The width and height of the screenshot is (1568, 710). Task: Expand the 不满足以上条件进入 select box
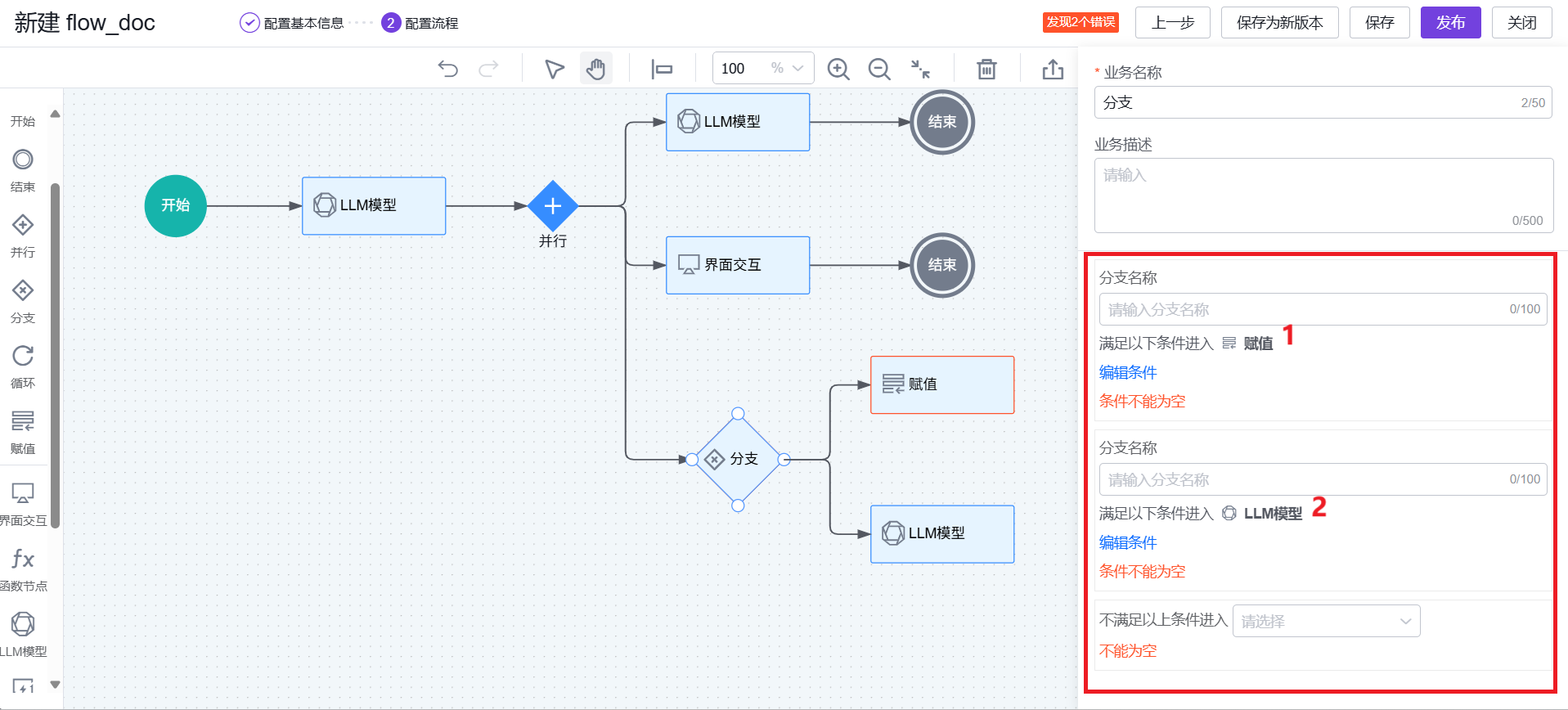coord(1326,621)
